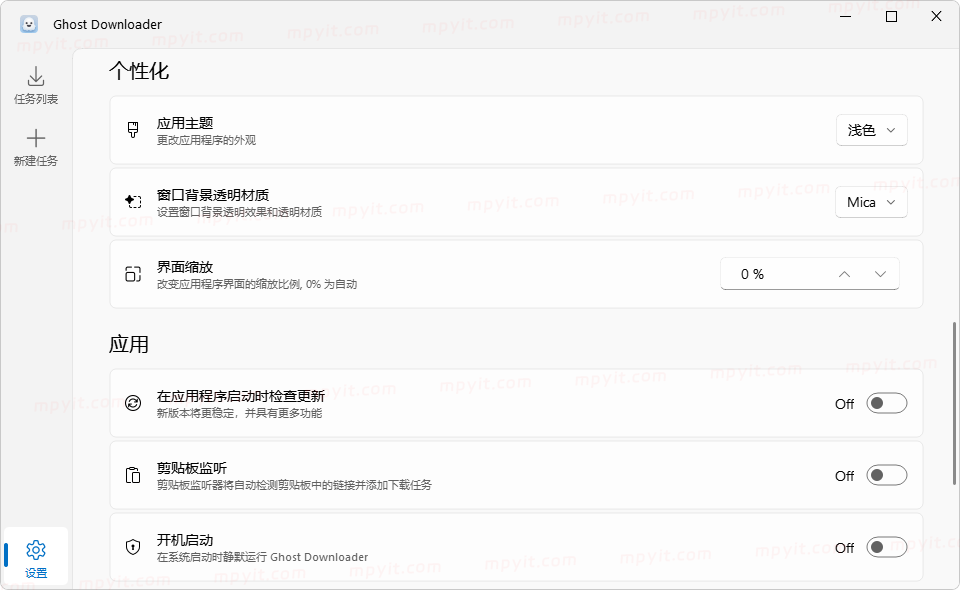Click the 开机启动 setting title
This screenshot has width=960, height=590.
[x=185, y=540]
